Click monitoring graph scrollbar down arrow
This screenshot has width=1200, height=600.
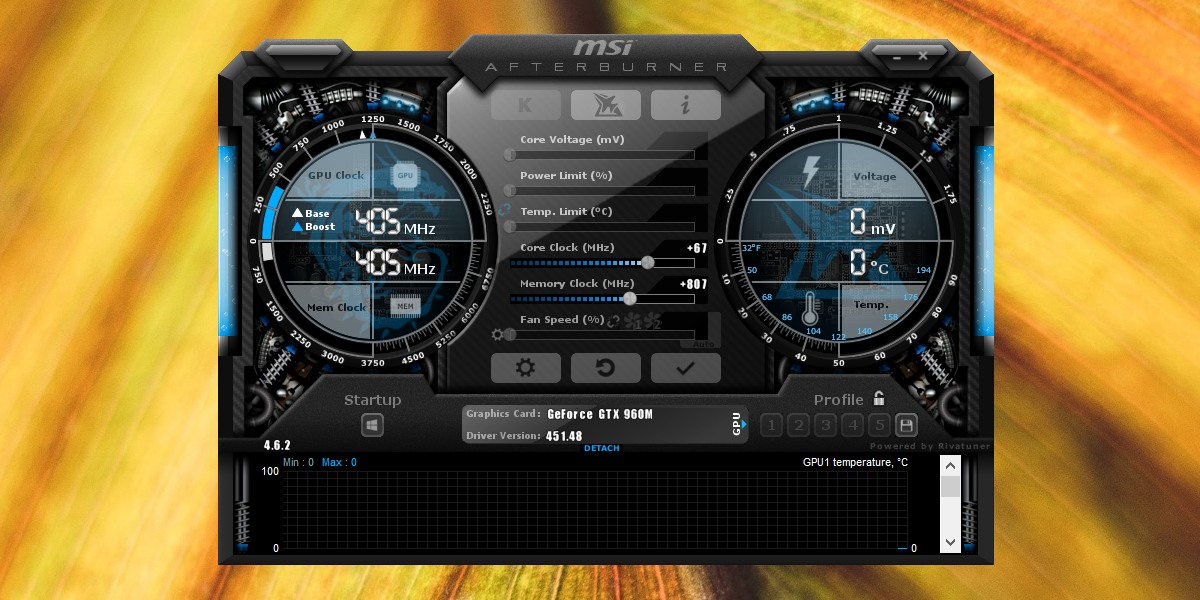[x=950, y=541]
